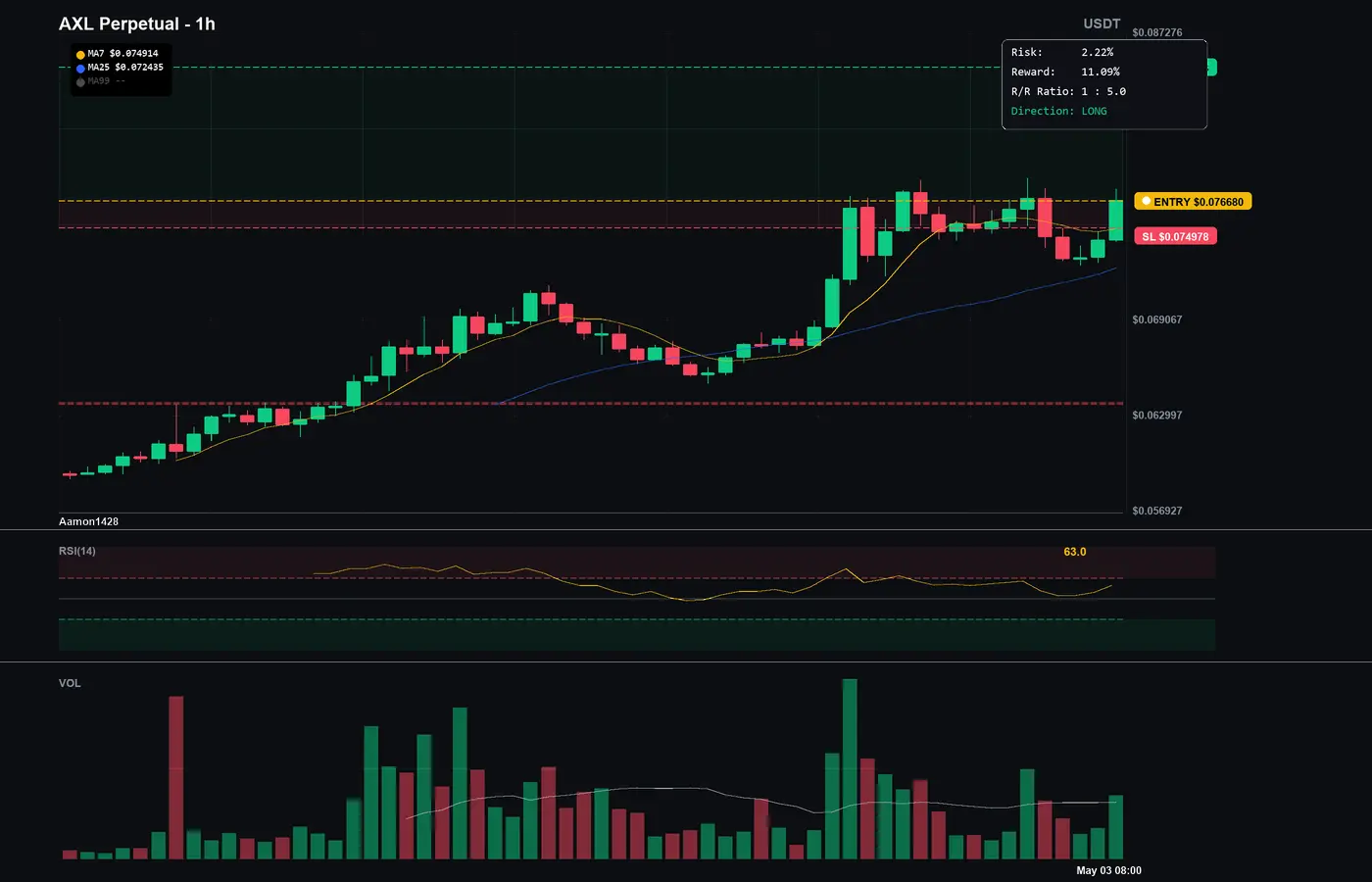Click the tallest red volume bar
The image size is (1372, 882).
point(176,778)
